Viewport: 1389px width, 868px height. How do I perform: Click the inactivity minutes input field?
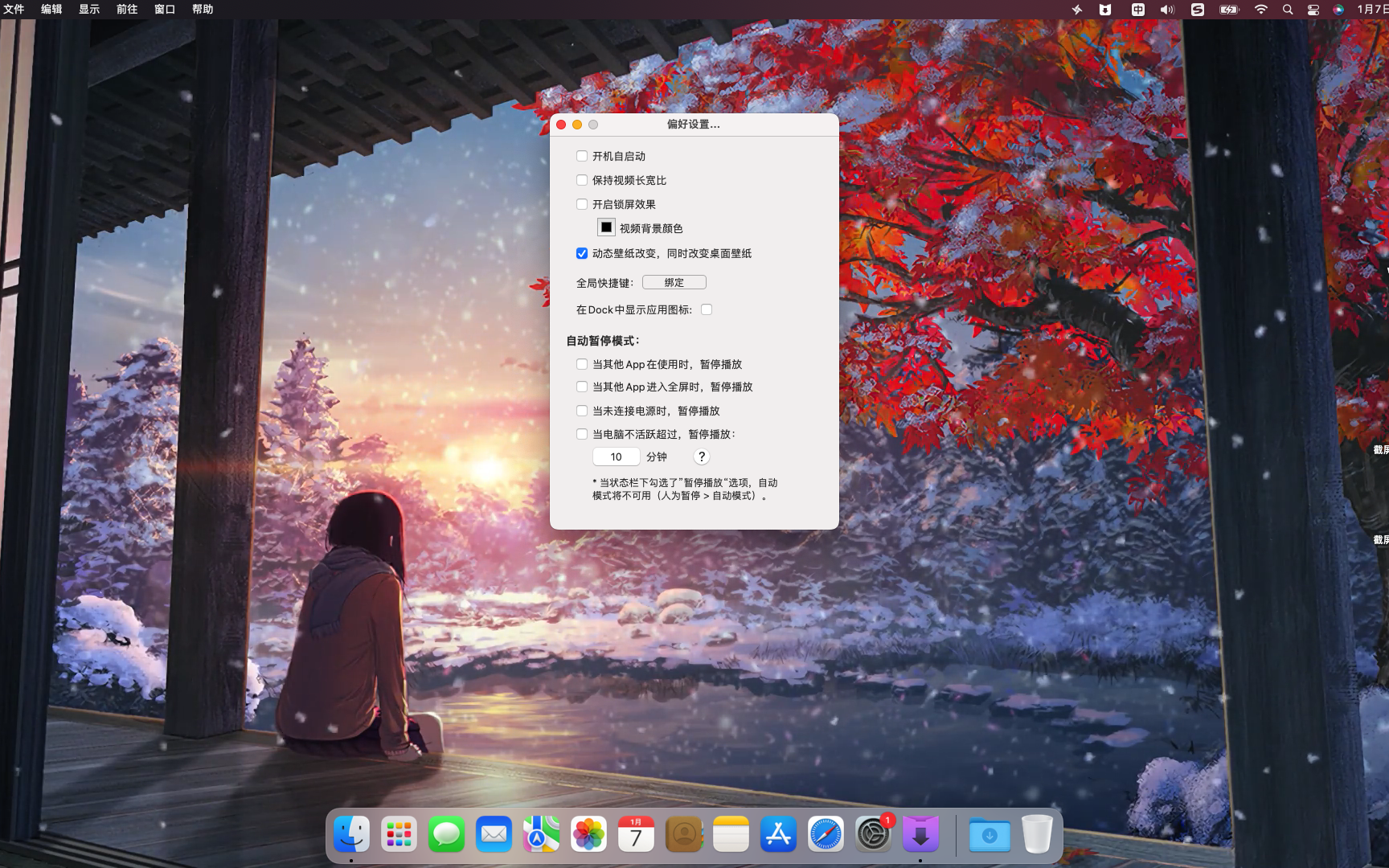tap(616, 457)
